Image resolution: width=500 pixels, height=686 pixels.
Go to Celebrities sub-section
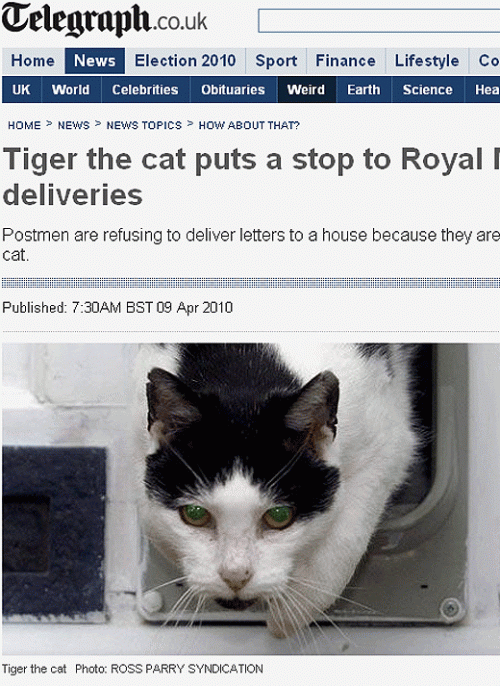pyautogui.click(x=145, y=90)
